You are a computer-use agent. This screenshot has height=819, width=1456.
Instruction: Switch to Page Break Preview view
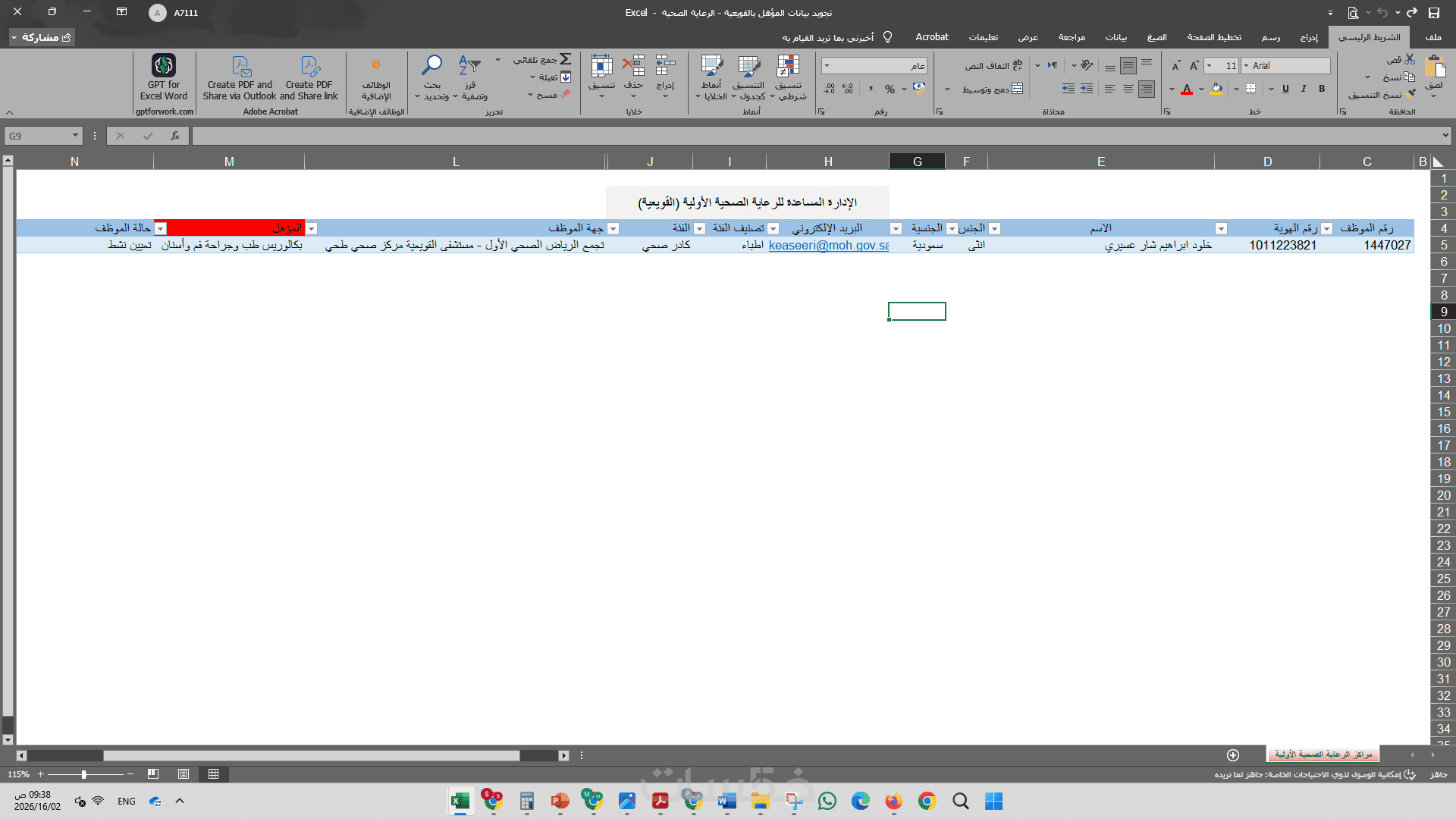[153, 774]
